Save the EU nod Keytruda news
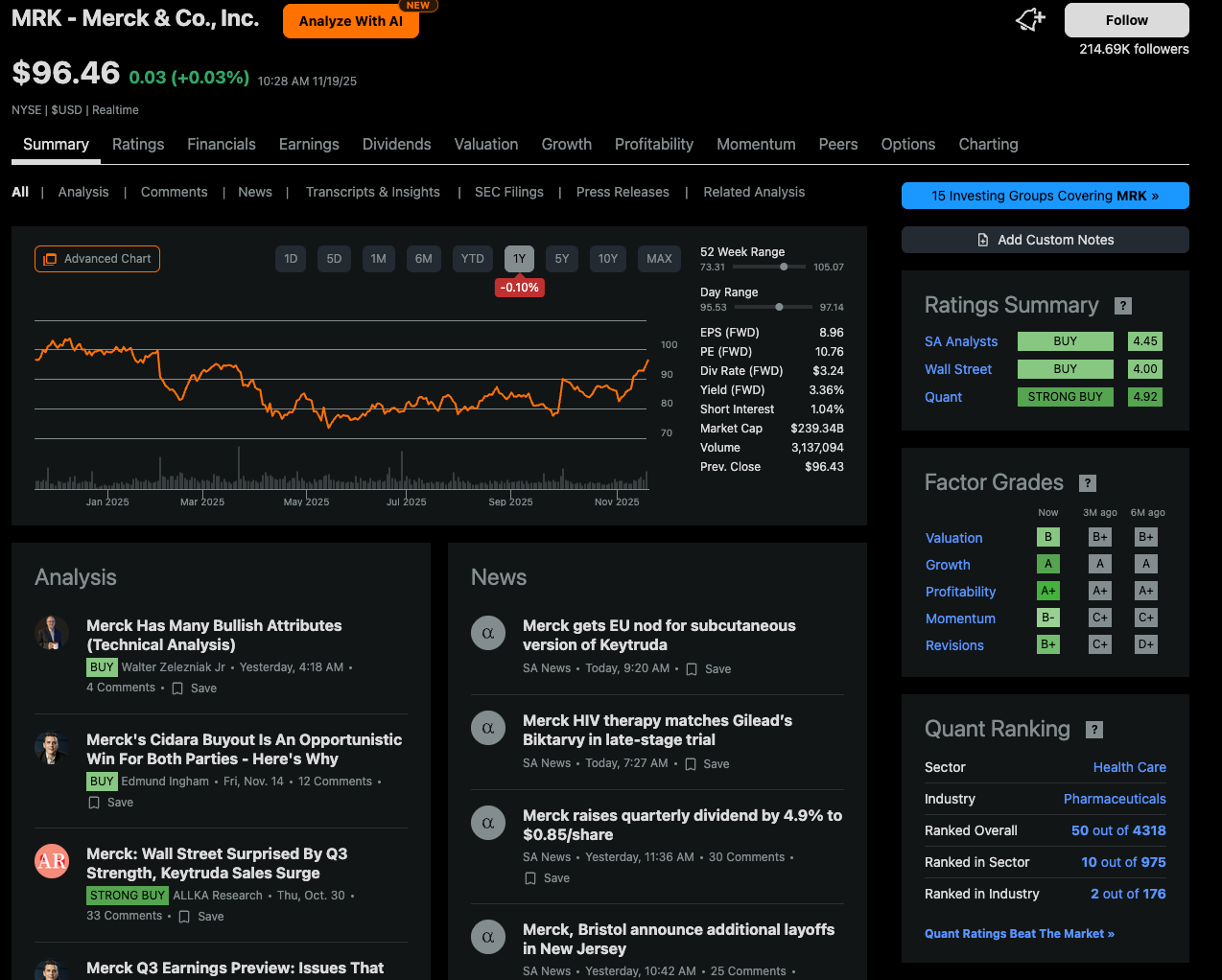 [x=709, y=669]
